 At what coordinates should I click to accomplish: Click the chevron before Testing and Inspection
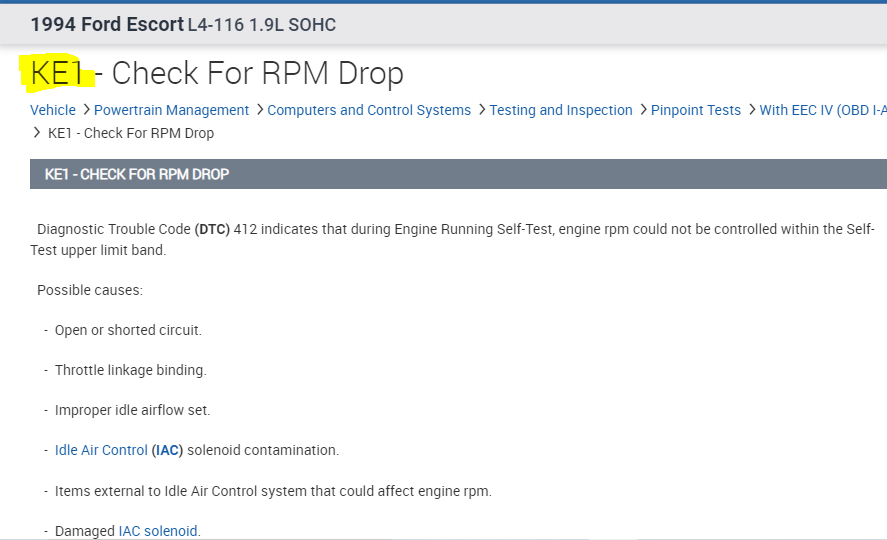tap(482, 110)
